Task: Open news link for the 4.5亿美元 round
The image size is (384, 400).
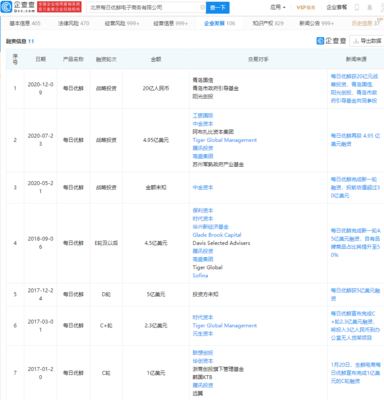Action: click(356, 243)
